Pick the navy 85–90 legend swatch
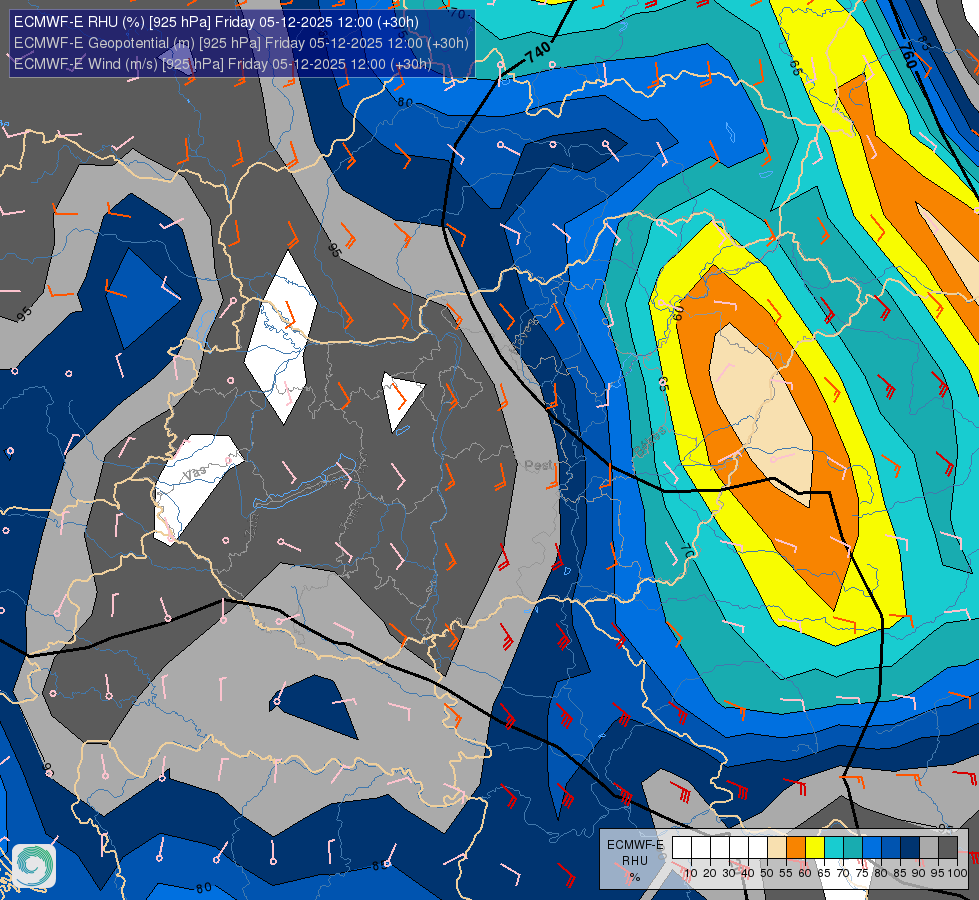The image size is (979, 900). pos(910,847)
